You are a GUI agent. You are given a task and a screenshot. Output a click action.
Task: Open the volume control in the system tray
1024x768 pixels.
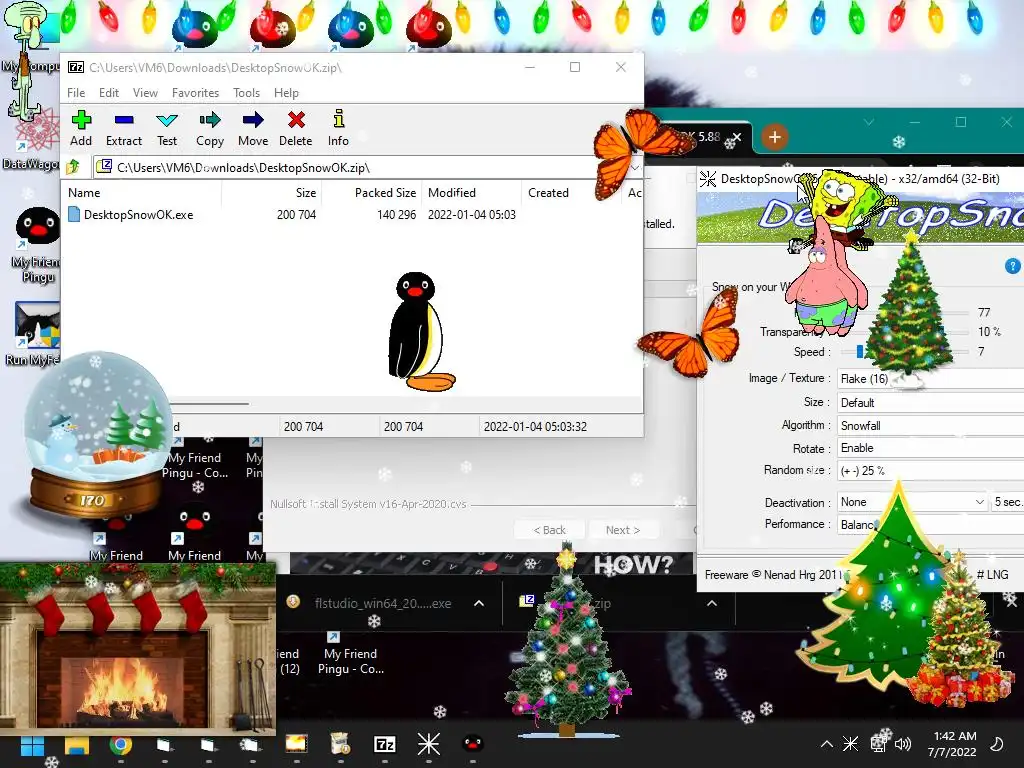pos(903,744)
